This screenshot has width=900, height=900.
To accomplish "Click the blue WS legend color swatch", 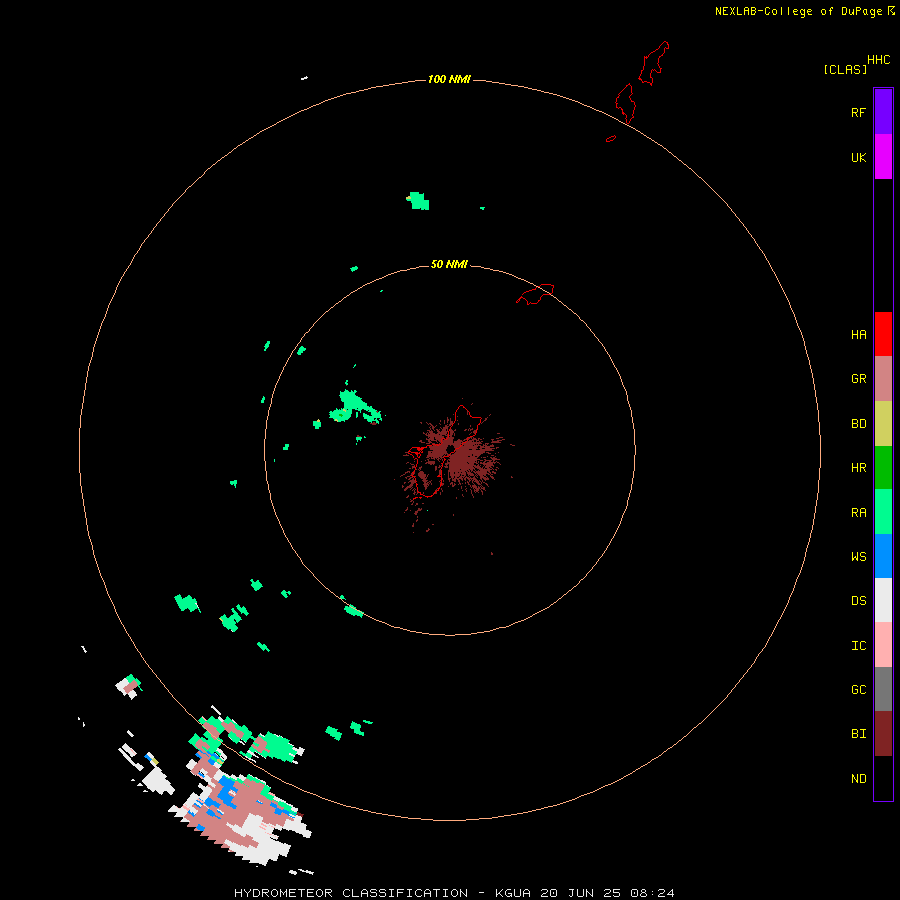I will pos(883,556).
